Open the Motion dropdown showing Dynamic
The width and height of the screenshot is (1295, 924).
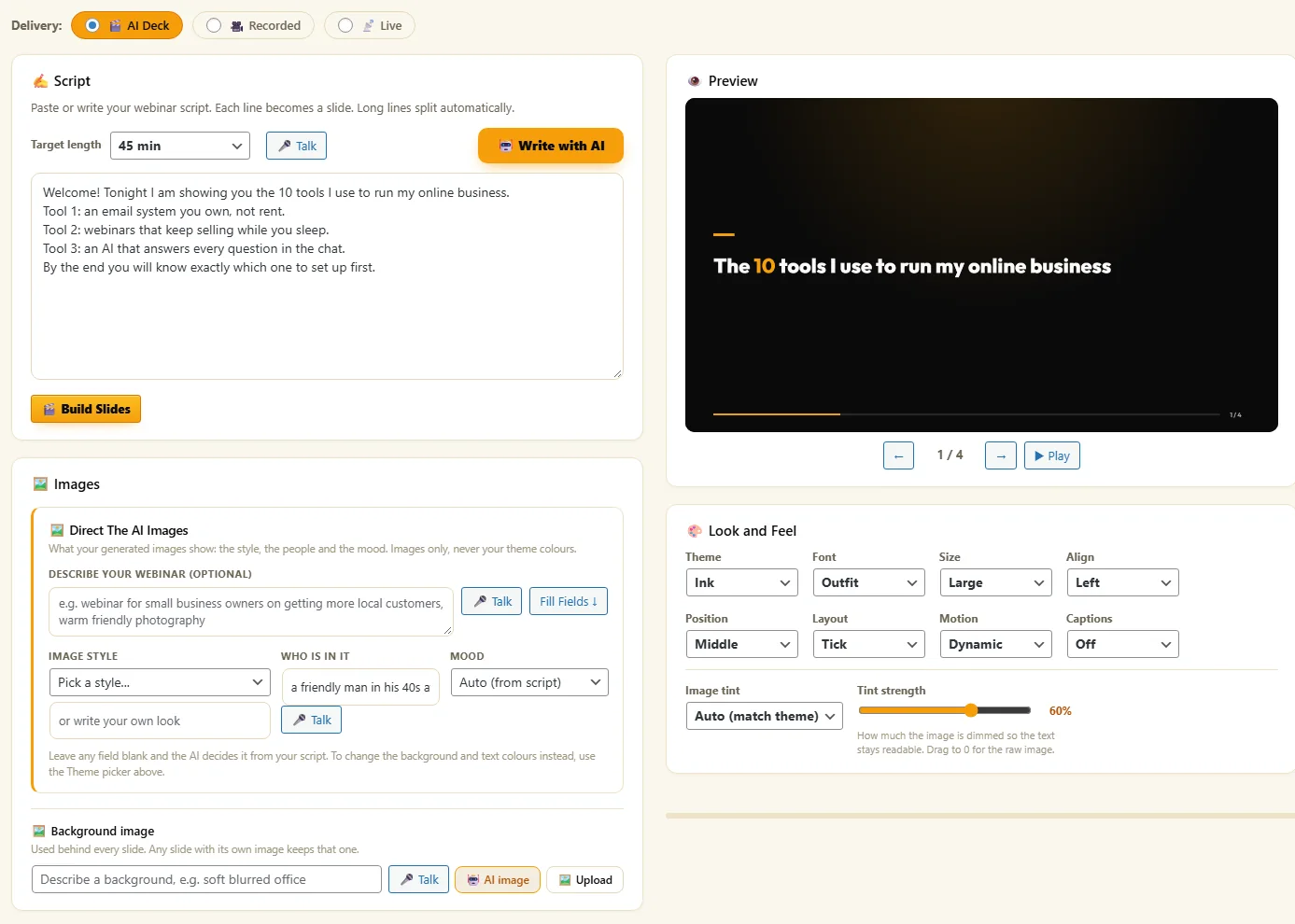coord(995,644)
